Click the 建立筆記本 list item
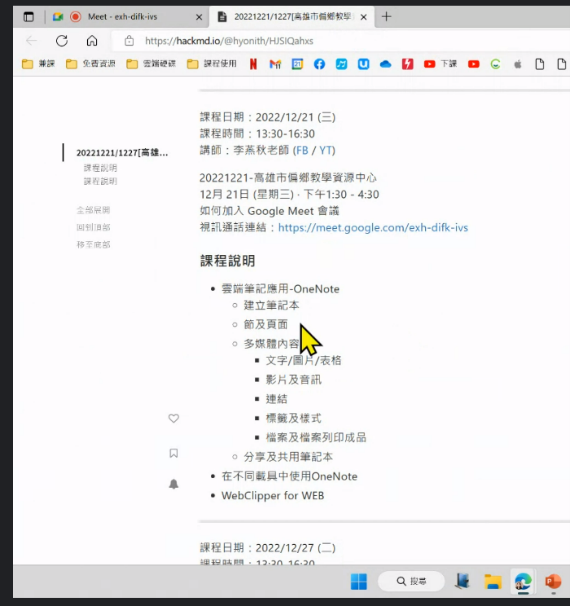 pos(271,305)
